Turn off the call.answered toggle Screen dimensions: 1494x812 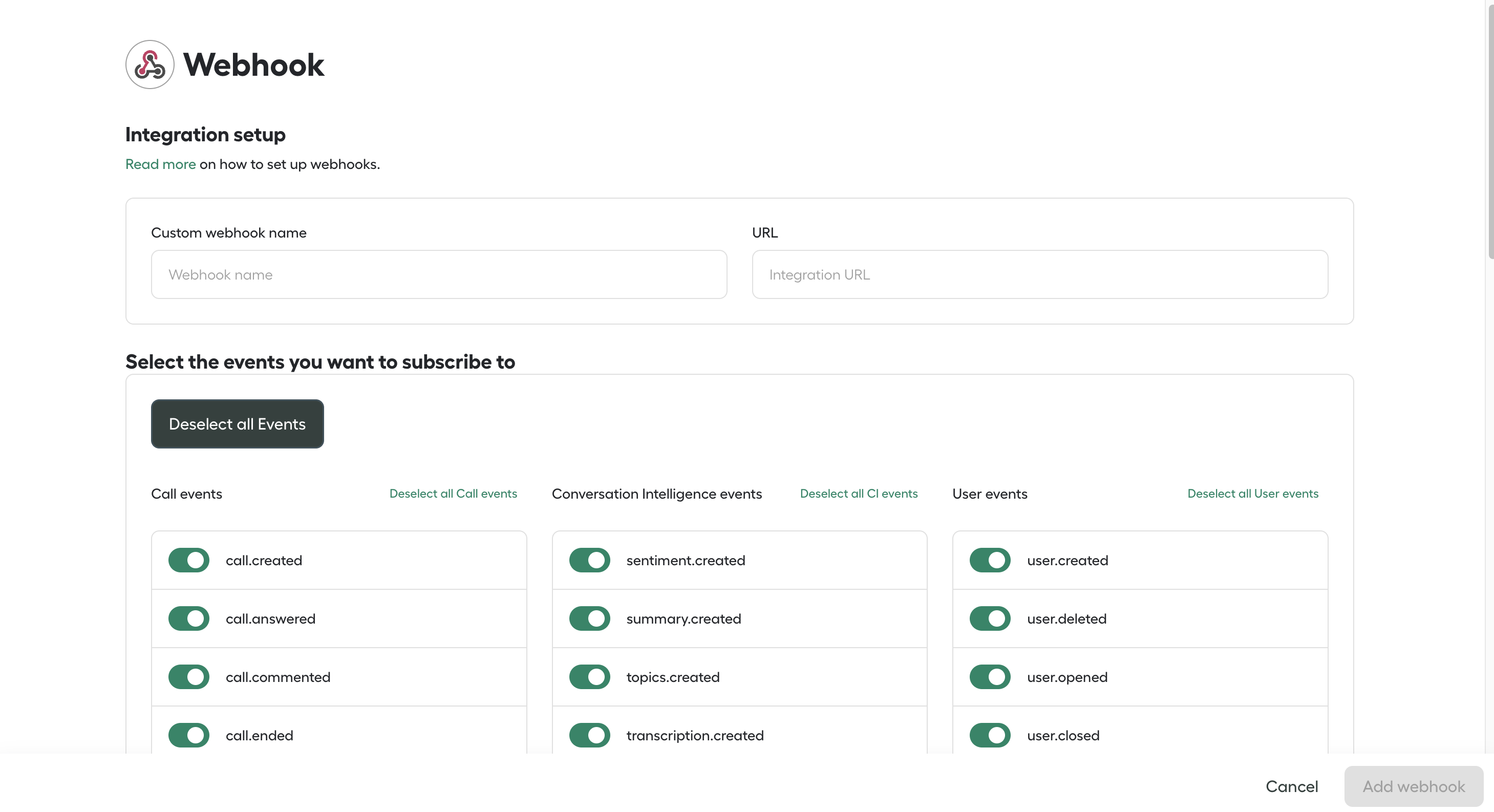(188, 618)
